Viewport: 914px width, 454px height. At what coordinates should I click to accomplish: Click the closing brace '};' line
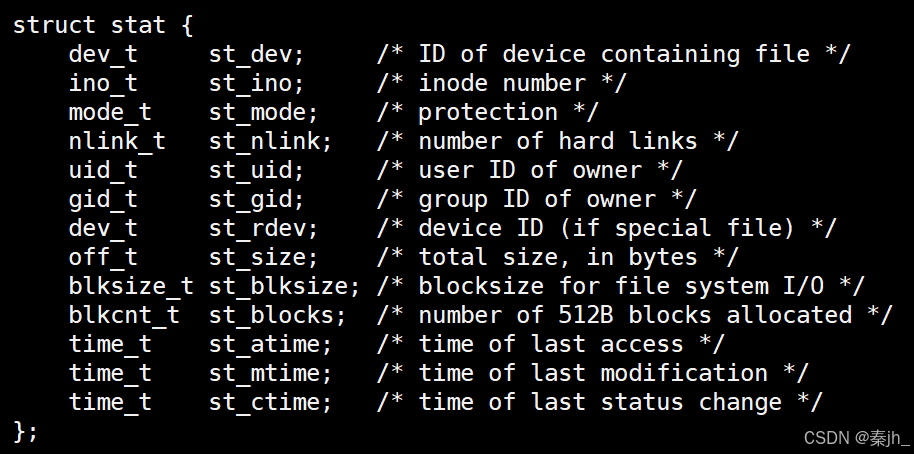[25, 431]
